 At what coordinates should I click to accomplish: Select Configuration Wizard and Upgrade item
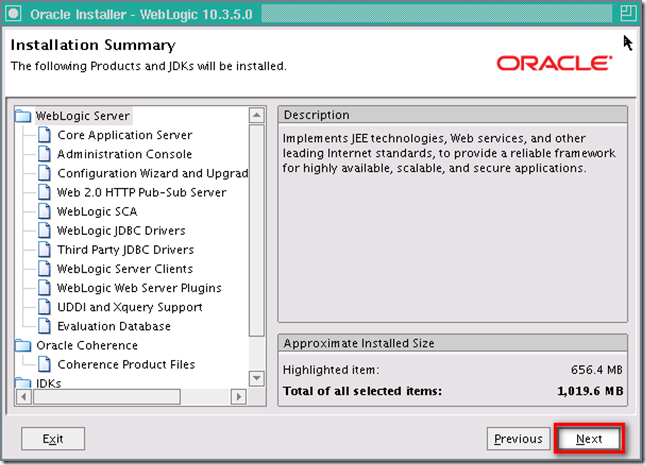tap(152, 173)
